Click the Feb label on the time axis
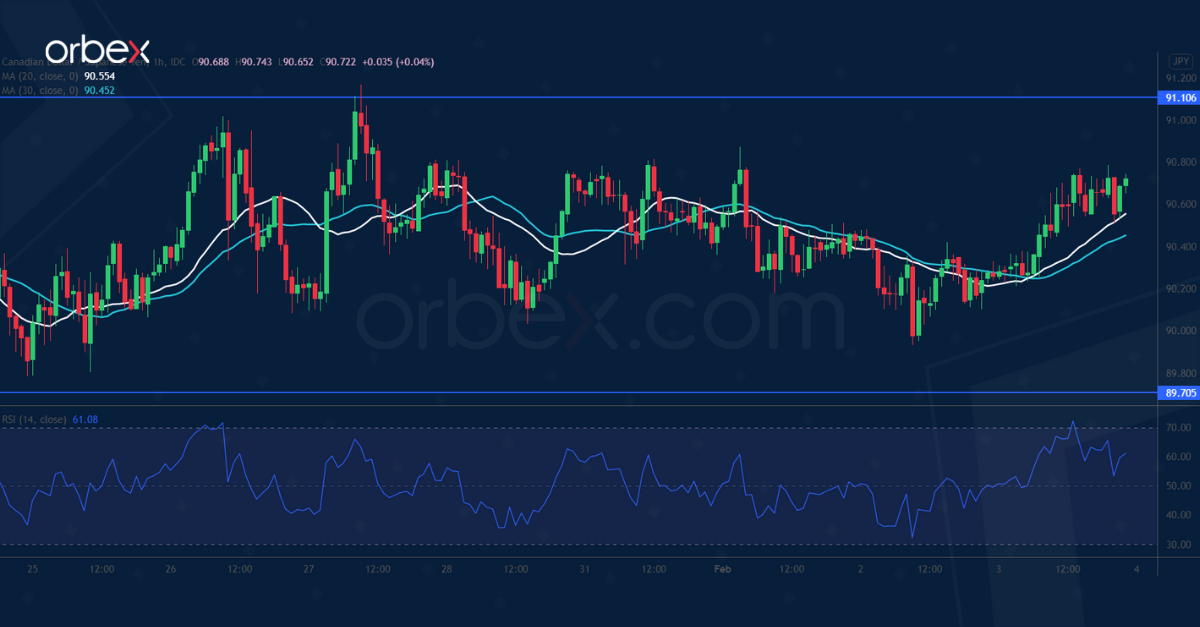1200x627 pixels. [722, 569]
